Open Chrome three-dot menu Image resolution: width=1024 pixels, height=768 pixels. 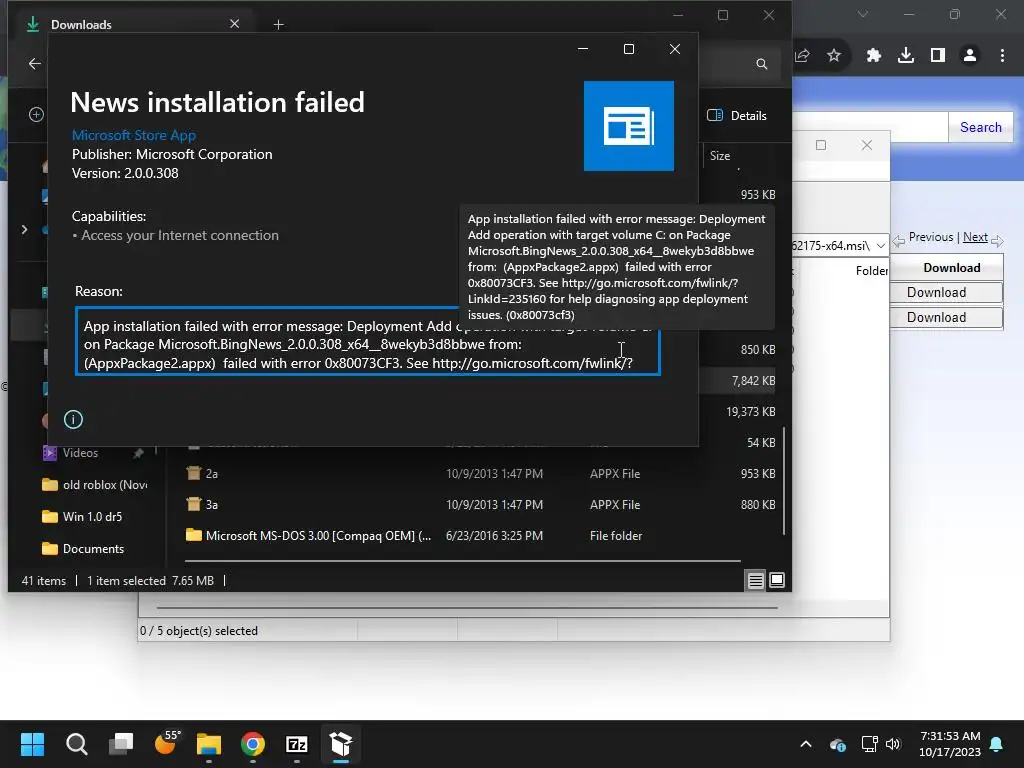click(1002, 56)
